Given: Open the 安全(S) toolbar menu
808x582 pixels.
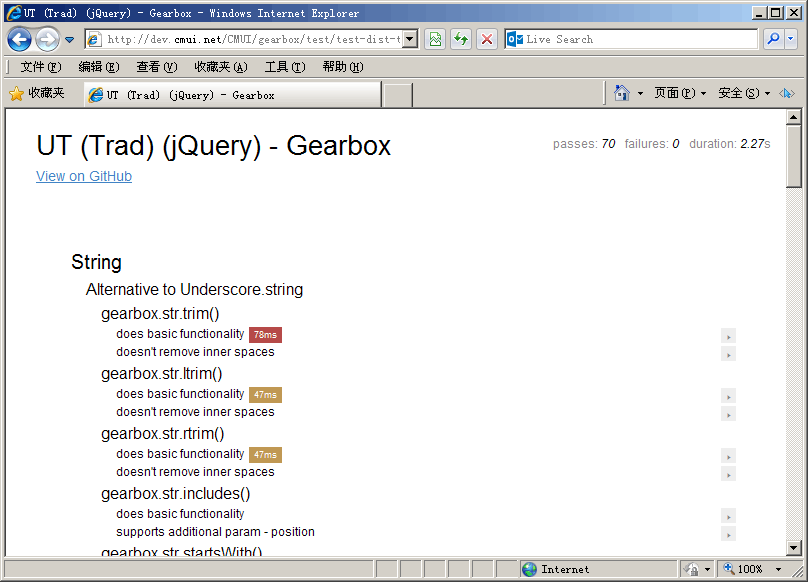Looking at the screenshot, I should 744,93.
